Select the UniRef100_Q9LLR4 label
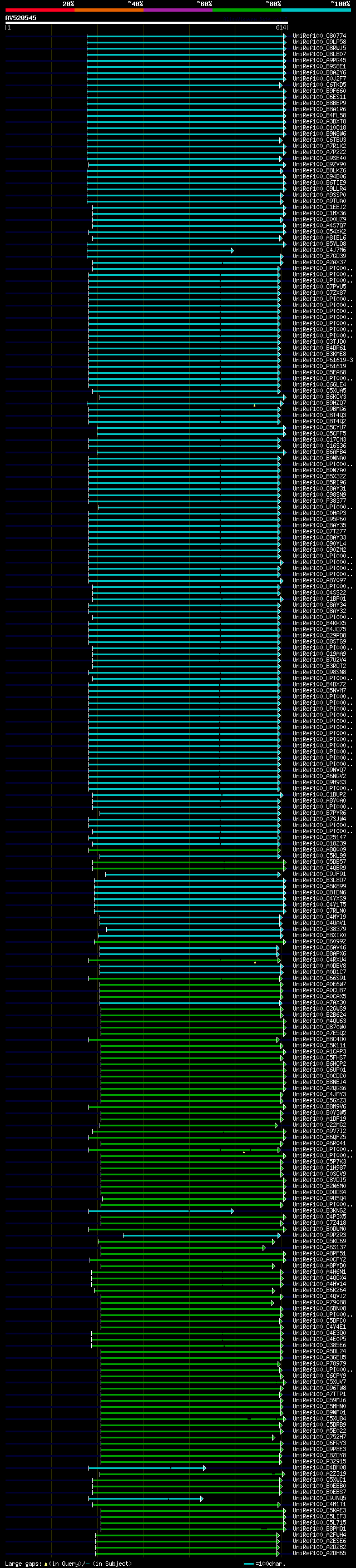The width and height of the screenshot is (356, 1568). pyautogui.click(x=319, y=189)
